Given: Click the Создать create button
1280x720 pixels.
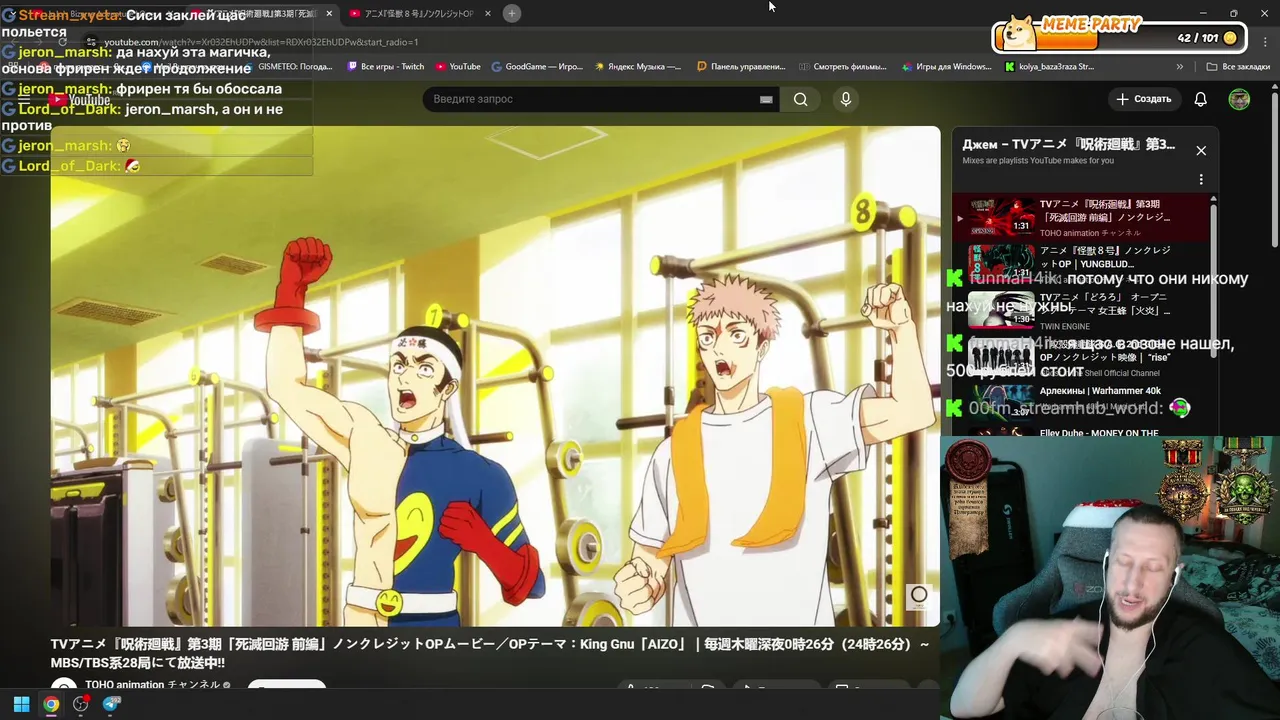Looking at the screenshot, I should [1144, 99].
